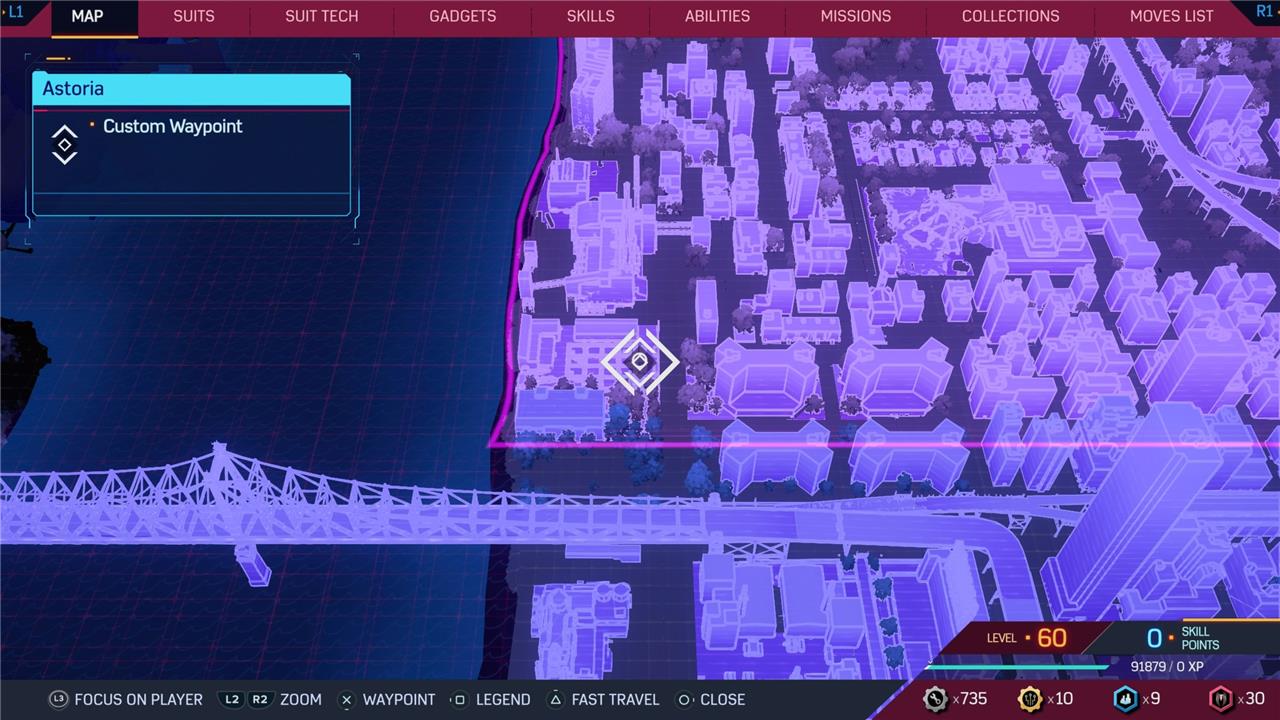Click the L2 zoom out button
This screenshot has width=1280, height=720.
point(232,700)
